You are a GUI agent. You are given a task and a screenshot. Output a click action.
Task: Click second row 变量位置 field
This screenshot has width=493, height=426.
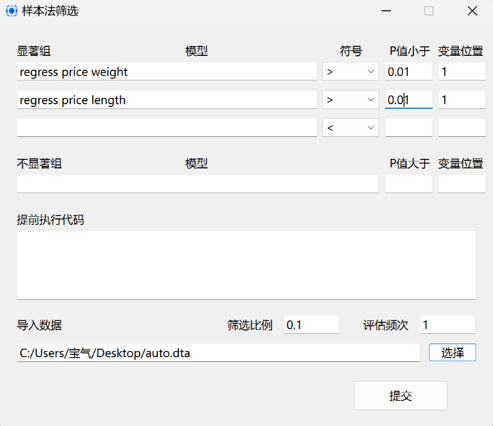click(462, 100)
